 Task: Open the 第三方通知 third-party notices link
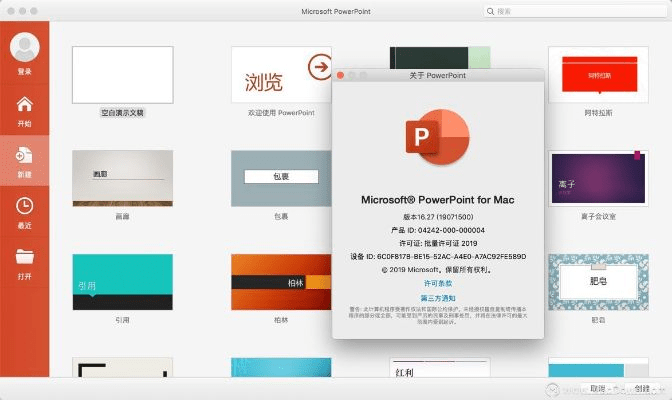[x=437, y=298]
